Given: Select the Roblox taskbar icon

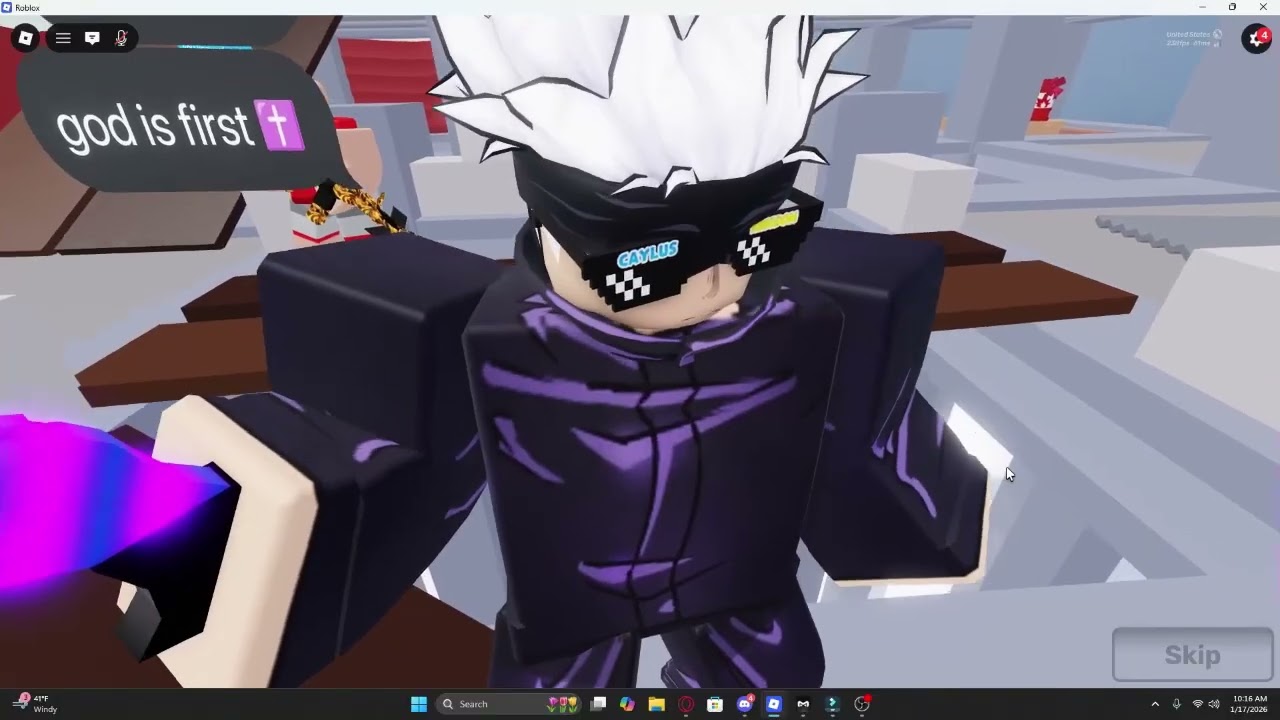Looking at the screenshot, I should (774, 704).
